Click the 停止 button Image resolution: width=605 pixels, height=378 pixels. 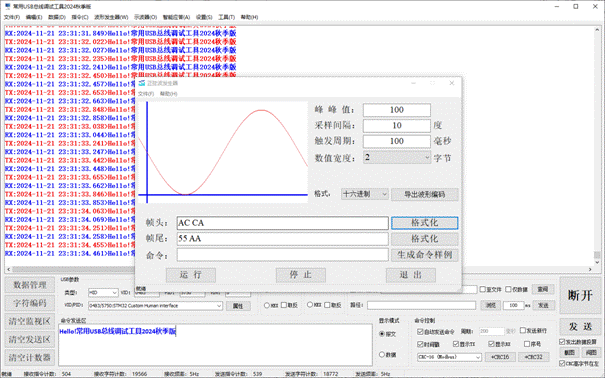301,275
